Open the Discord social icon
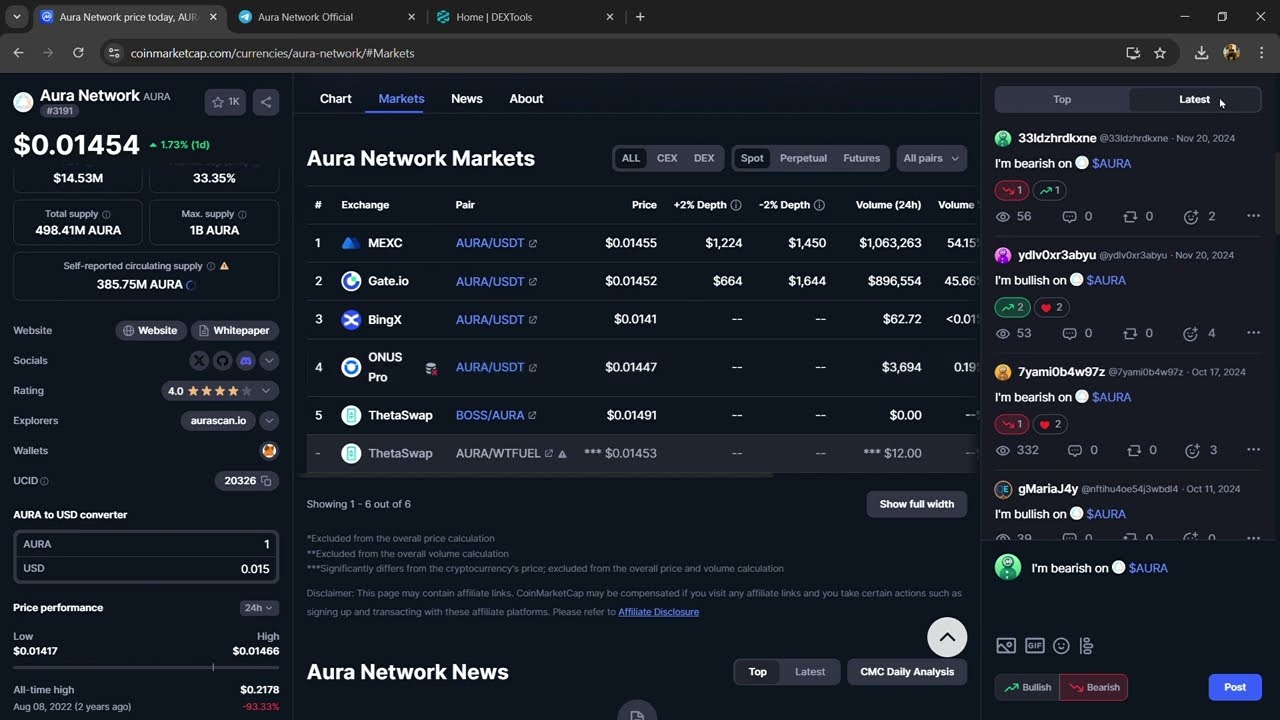 (245, 360)
